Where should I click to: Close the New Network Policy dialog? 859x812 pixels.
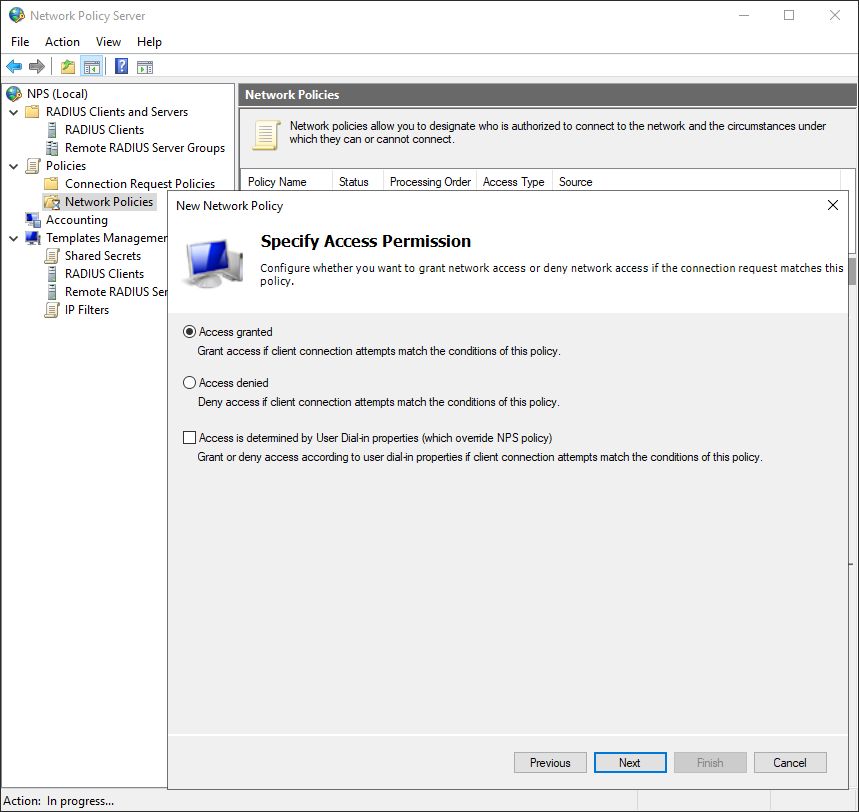coord(833,205)
